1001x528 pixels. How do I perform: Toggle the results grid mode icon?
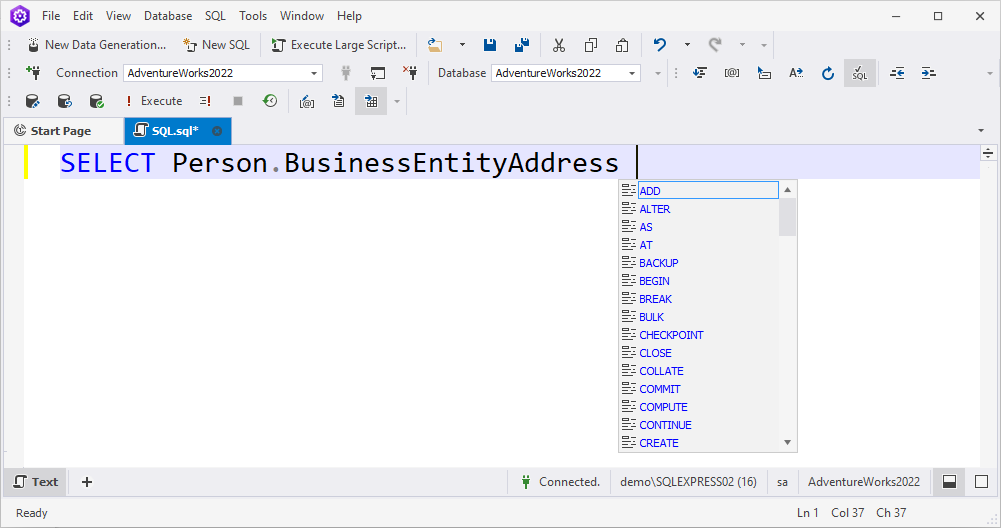371,101
